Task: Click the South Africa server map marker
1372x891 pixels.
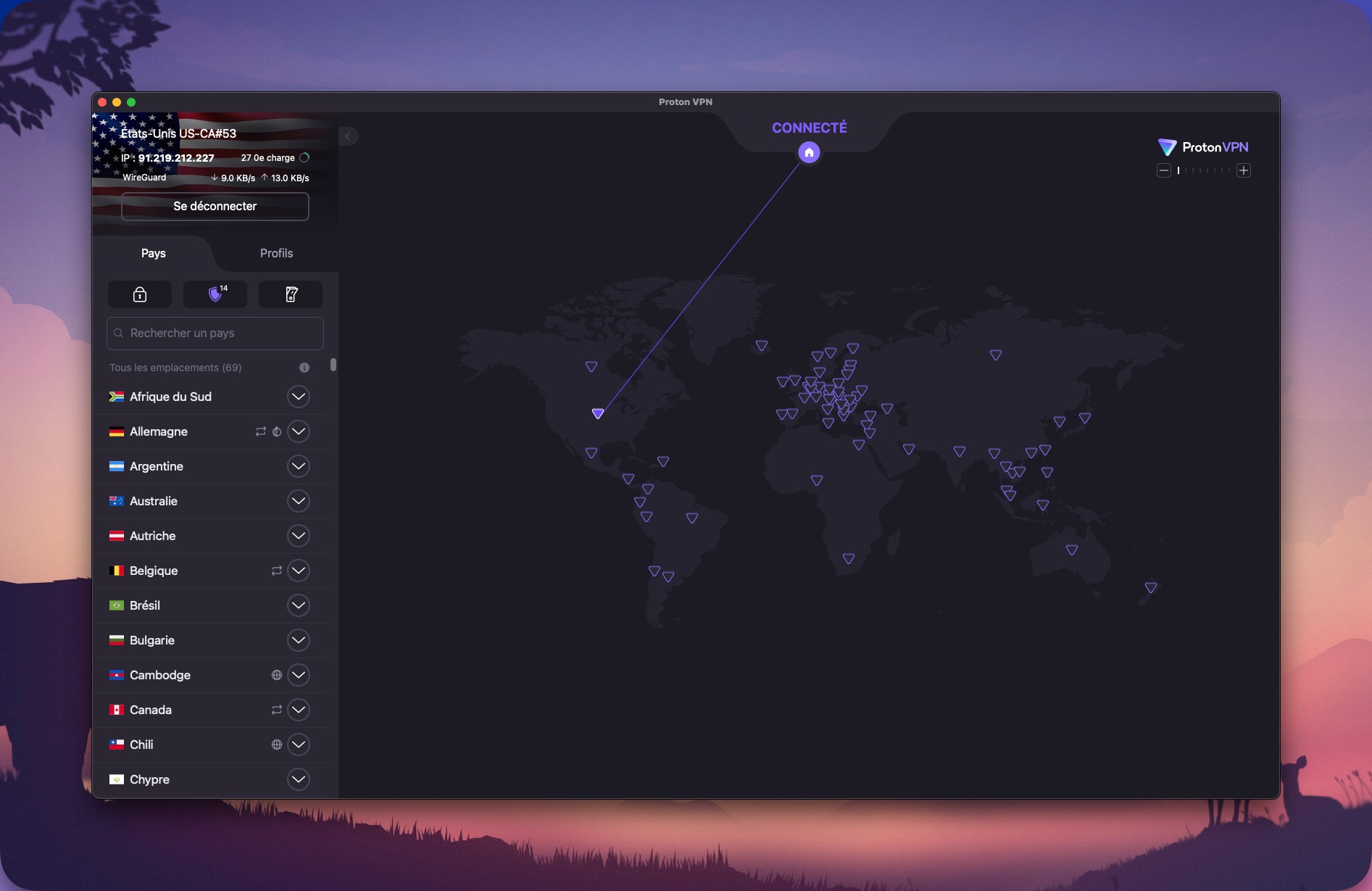Action: tap(849, 558)
